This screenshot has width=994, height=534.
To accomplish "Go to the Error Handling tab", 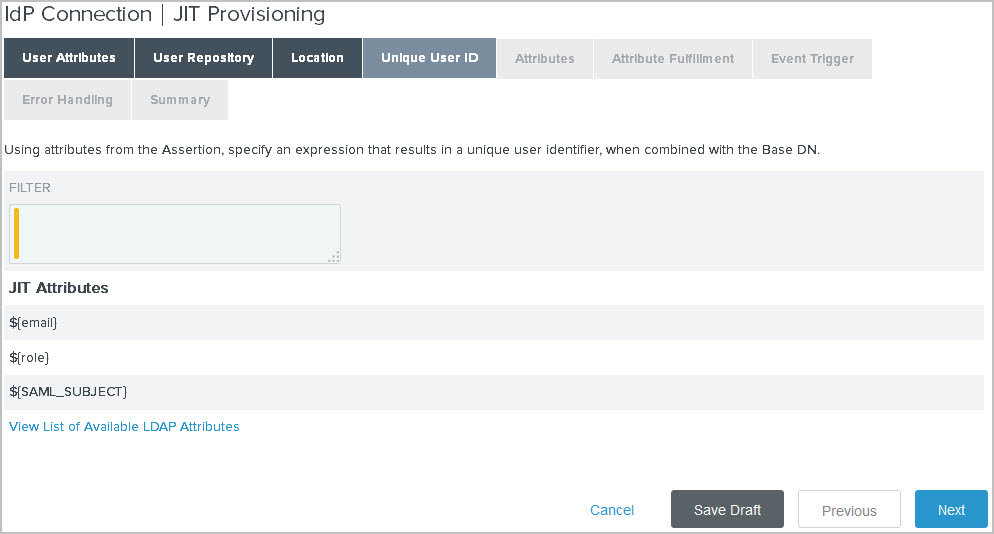I will point(67,100).
